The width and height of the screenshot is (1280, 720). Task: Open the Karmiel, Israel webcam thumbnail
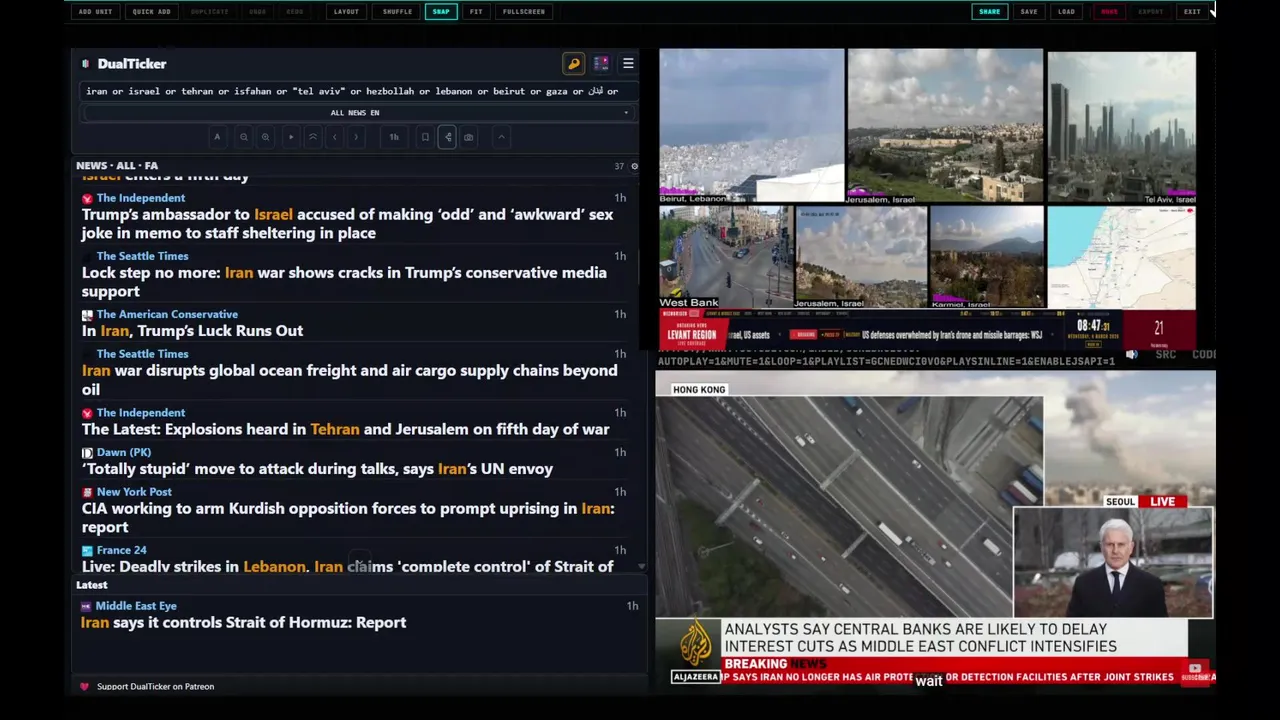987,257
